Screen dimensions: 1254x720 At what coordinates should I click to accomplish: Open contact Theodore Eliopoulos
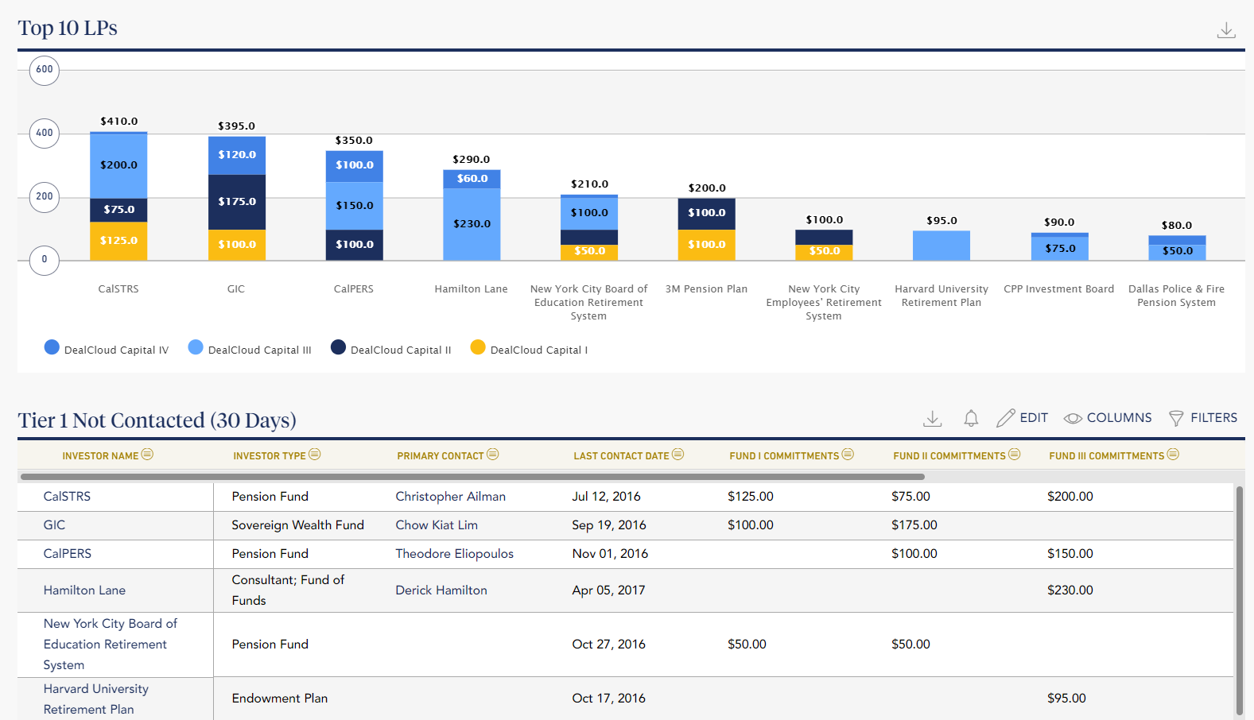coord(454,553)
